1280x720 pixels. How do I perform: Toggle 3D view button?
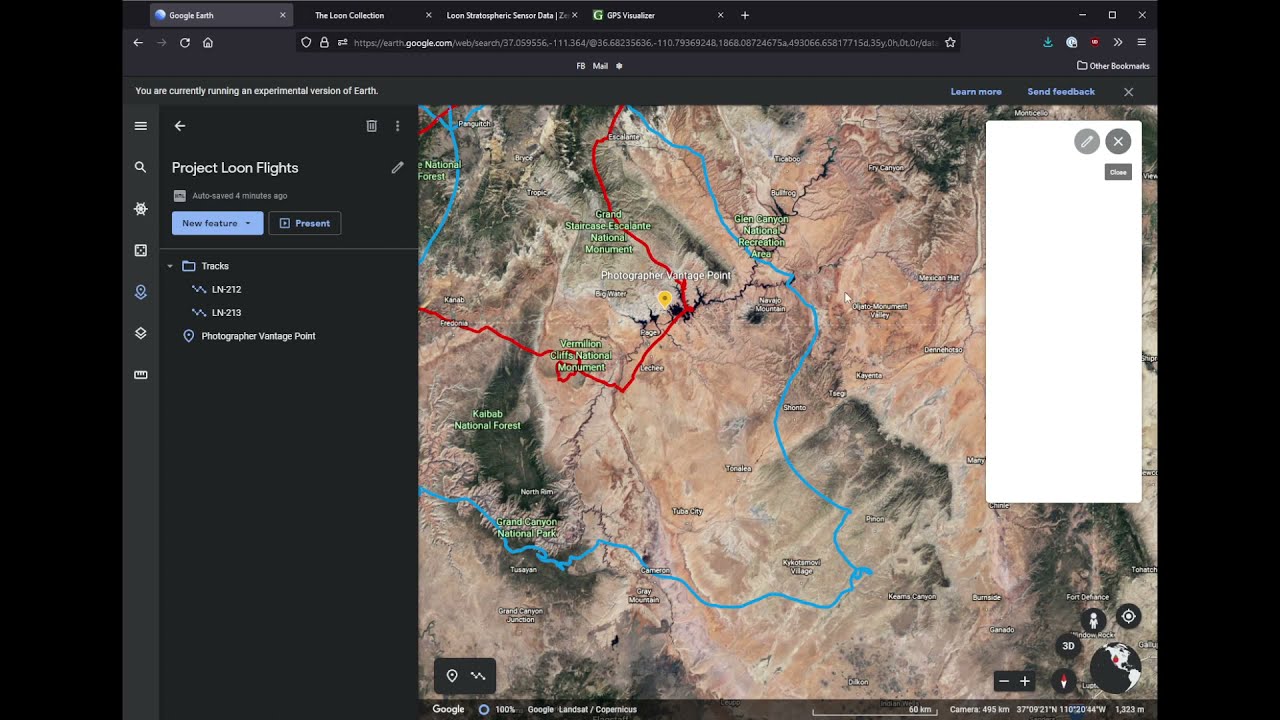1068,646
